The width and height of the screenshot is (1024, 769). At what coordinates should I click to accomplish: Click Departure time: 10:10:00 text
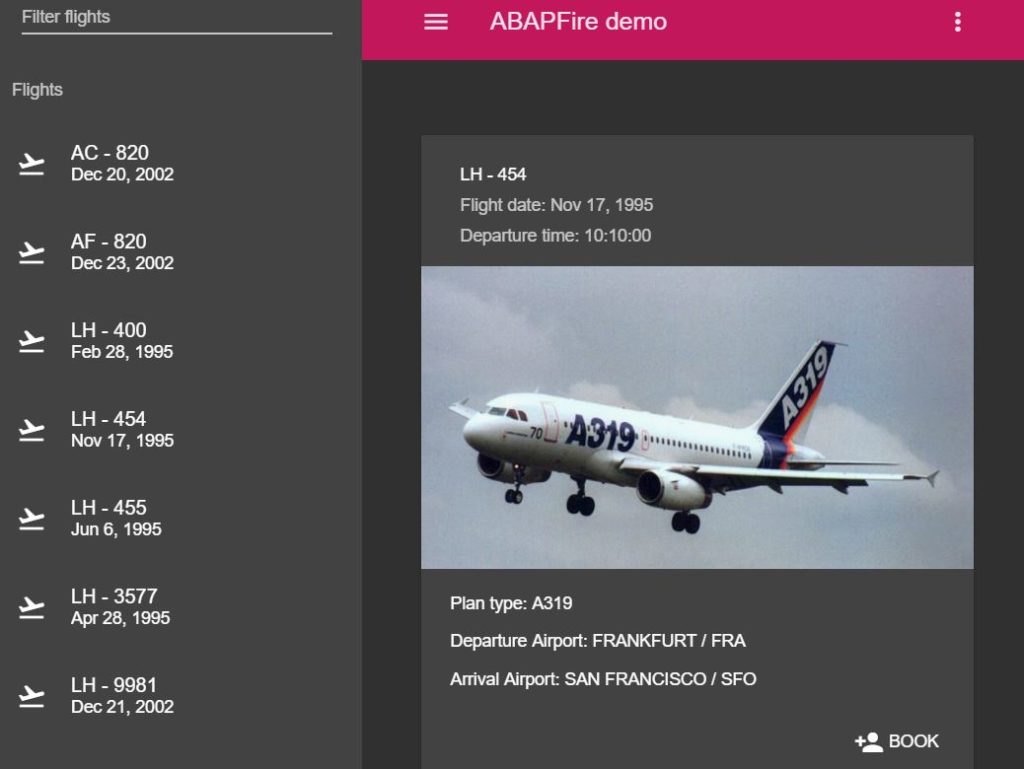coord(555,236)
